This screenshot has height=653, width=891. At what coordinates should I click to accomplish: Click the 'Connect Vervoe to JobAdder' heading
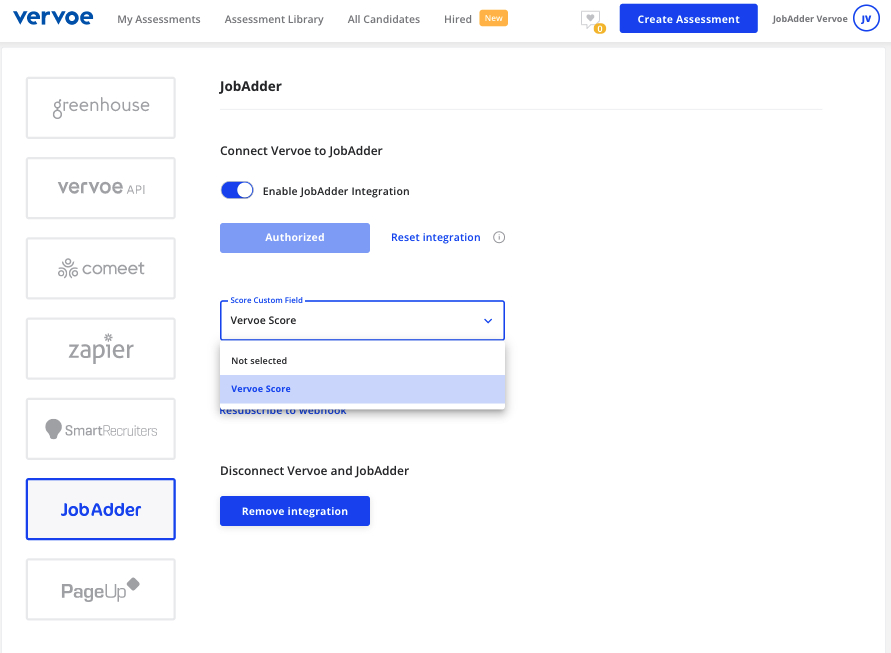(x=301, y=151)
